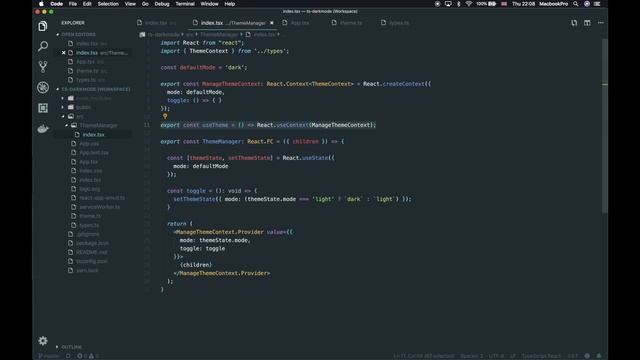Open the Source Control view
This screenshot has height=360, width=640.
coord(42,67)
